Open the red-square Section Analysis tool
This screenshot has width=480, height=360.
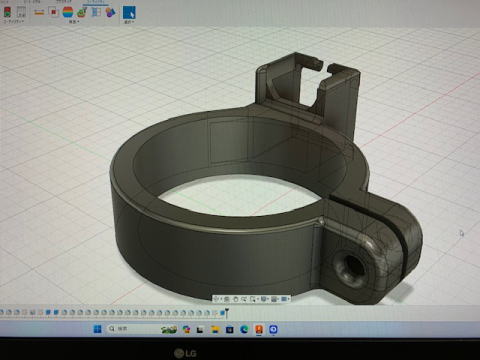point(53,12)
